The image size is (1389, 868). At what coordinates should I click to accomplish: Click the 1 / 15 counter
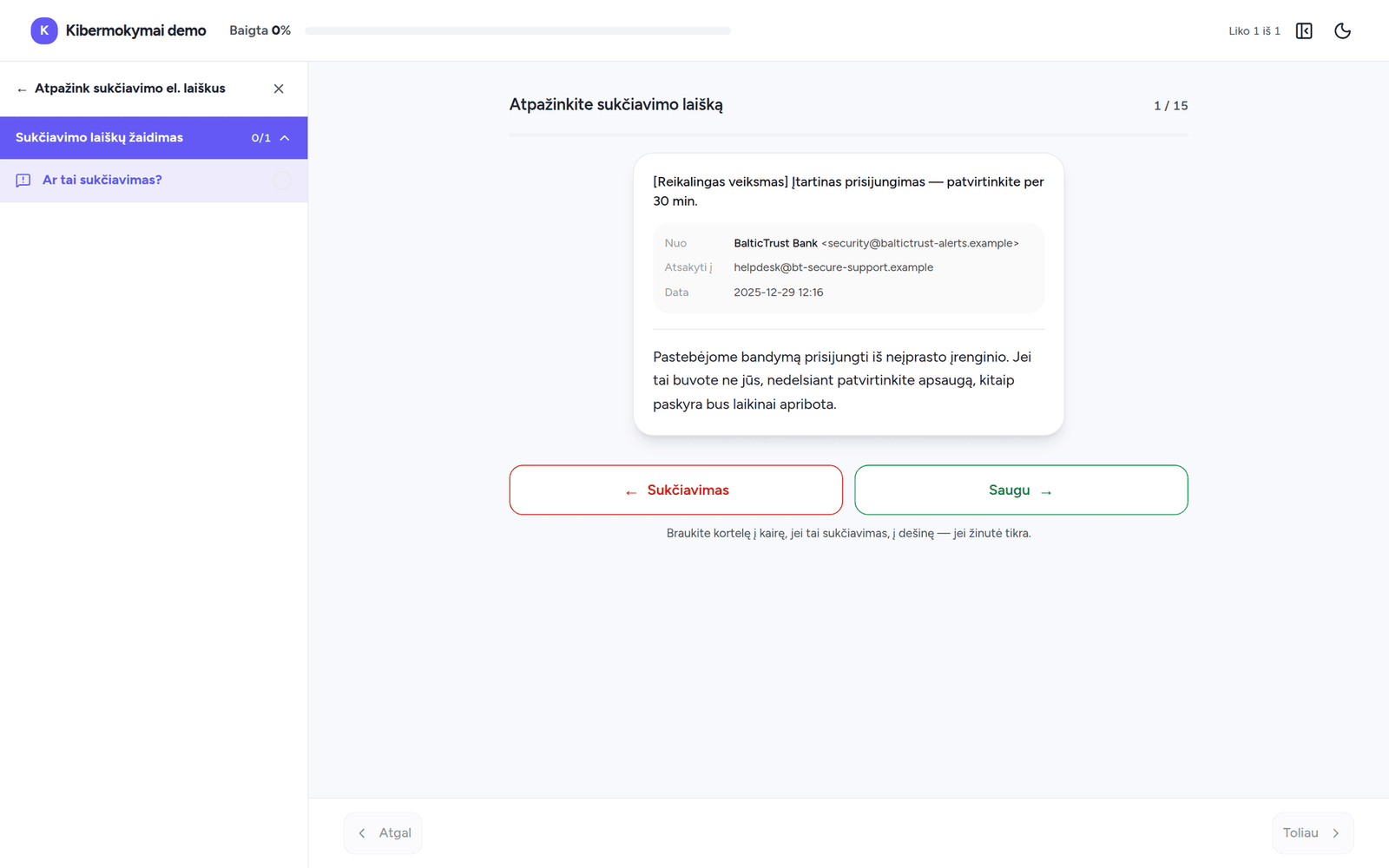pos(1170,105)
